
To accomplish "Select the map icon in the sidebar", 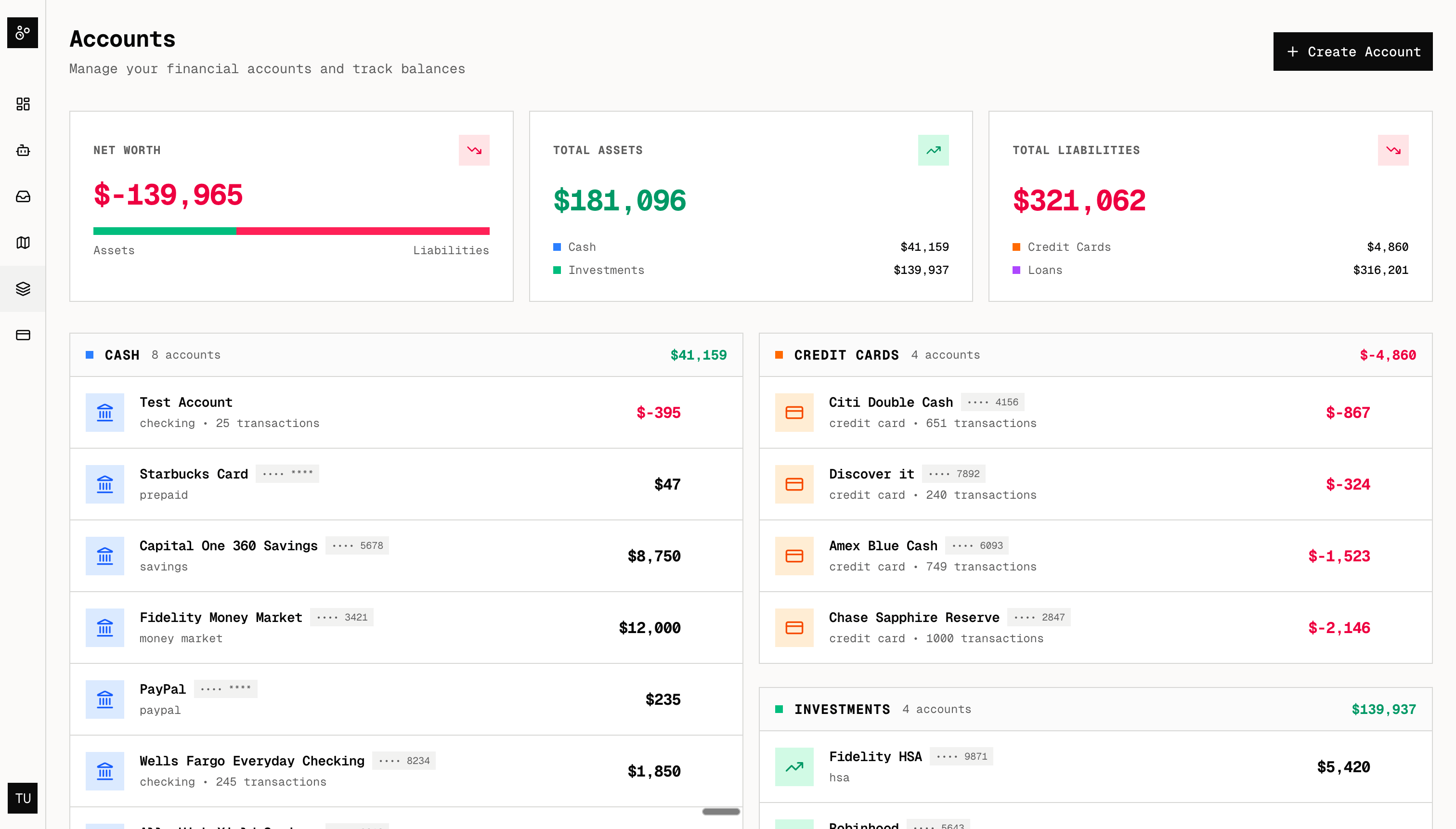I will point(22,243).
